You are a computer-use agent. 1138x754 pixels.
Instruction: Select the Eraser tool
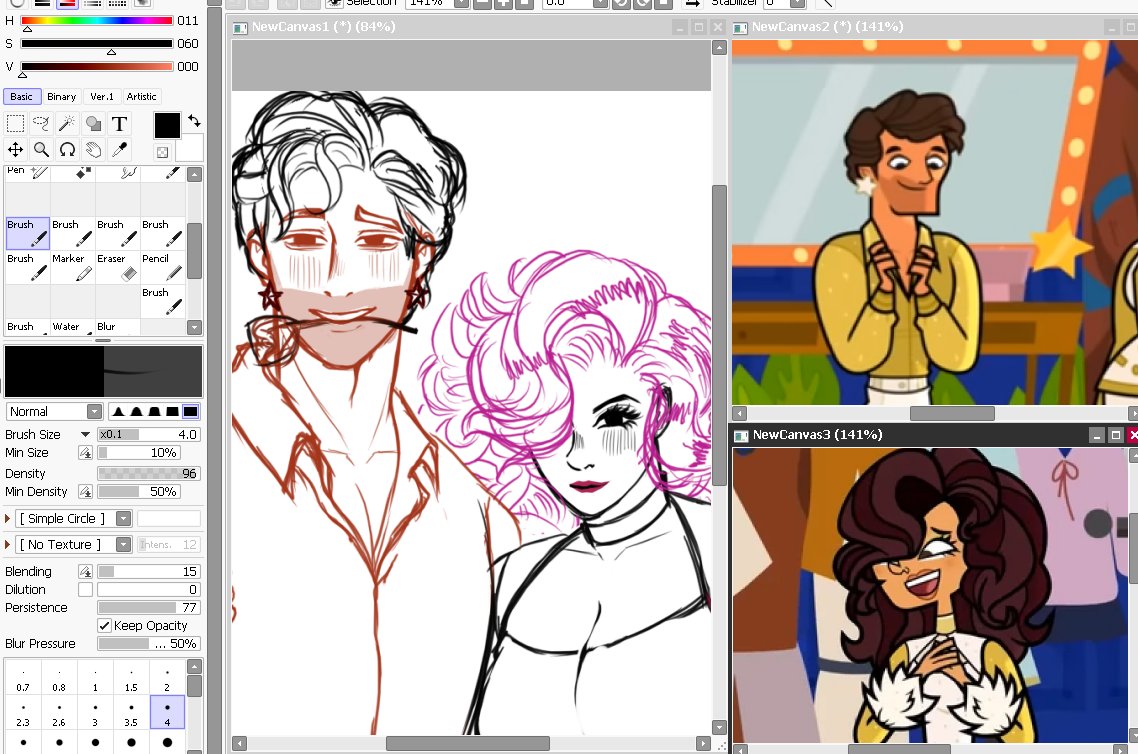(x=118, y=267)
